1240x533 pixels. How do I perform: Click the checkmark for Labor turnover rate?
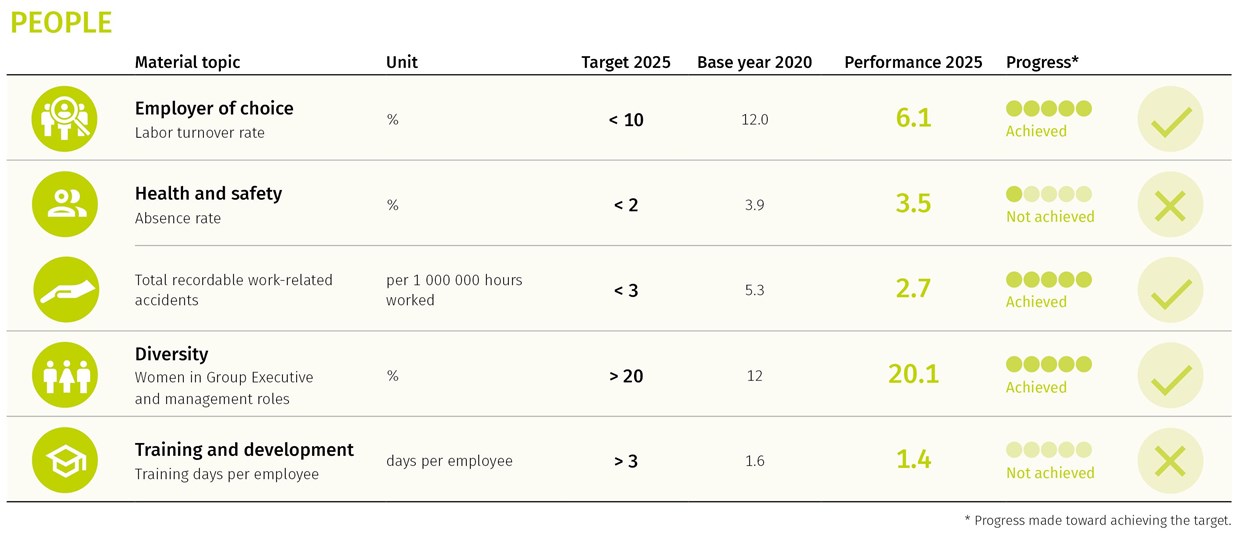[x=1170, y=119]
